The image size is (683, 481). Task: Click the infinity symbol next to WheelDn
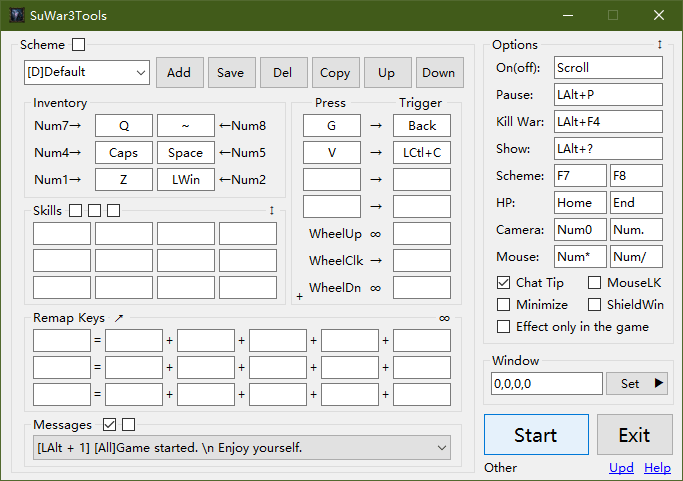375,288
